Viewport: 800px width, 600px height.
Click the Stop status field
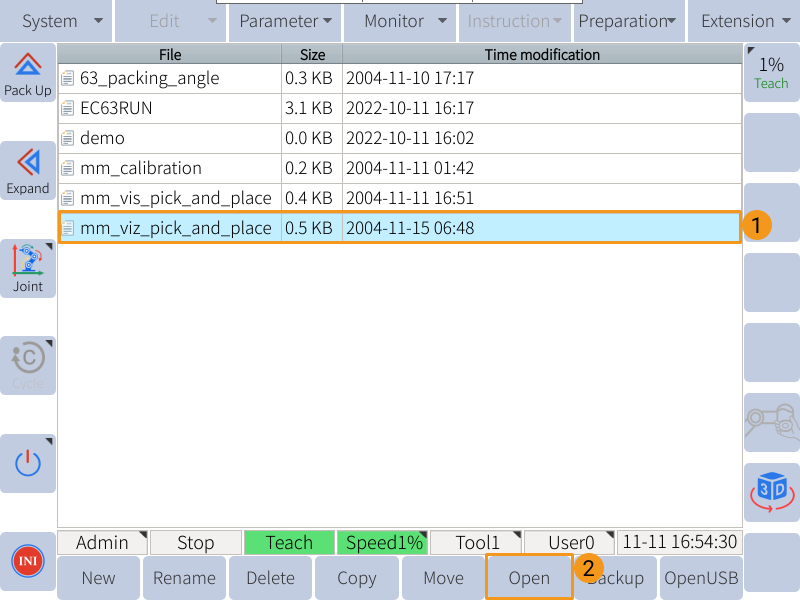tap(196, 542)
